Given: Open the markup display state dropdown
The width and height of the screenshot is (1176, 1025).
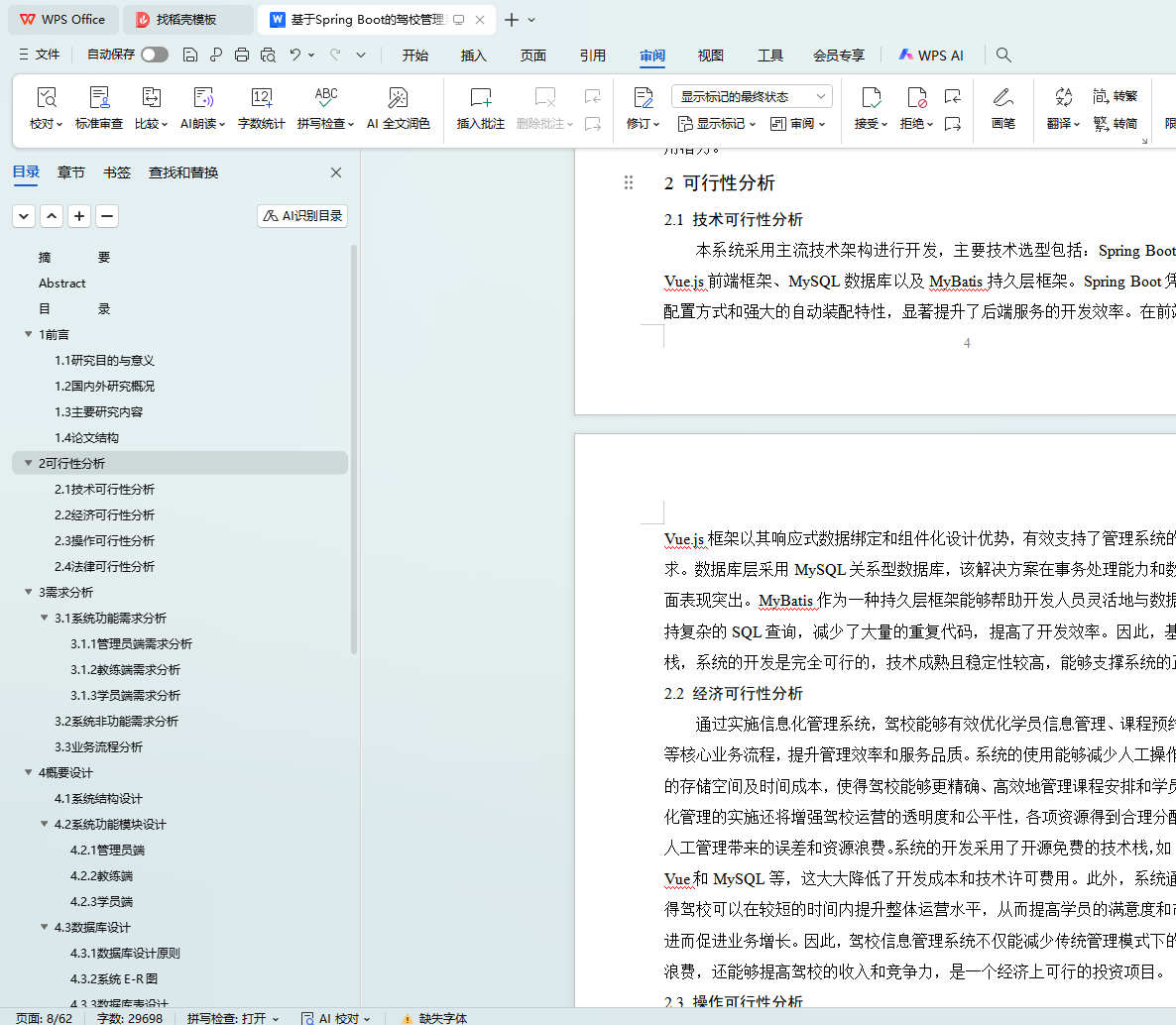Looking at the screenshot, I should pyautogui.click(x=752, y=96).
